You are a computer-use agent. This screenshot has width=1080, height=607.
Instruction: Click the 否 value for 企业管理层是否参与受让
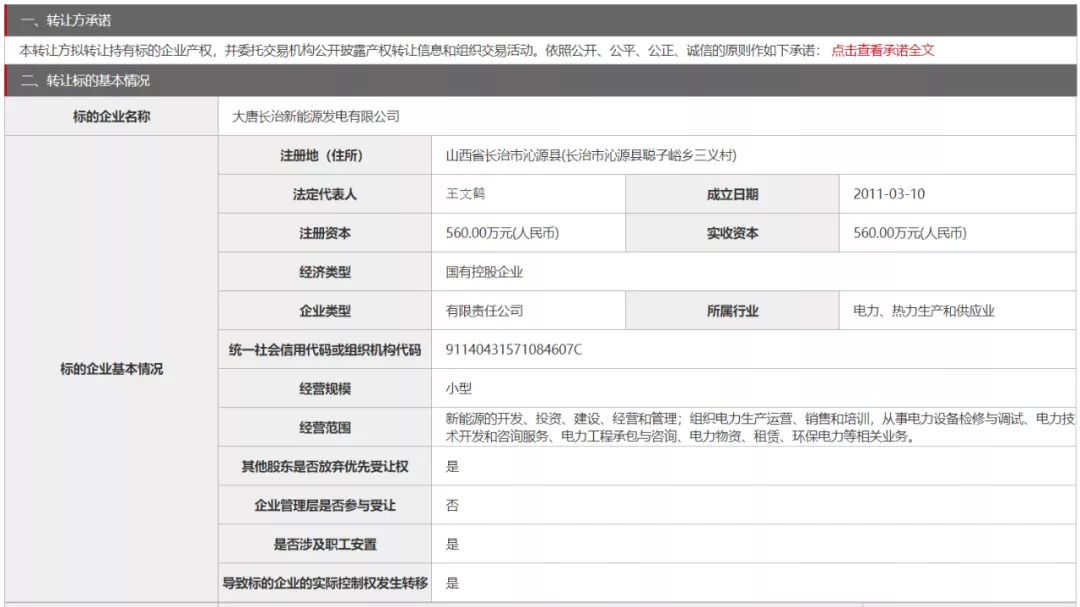pyautogui.click(x=452, y=505)
